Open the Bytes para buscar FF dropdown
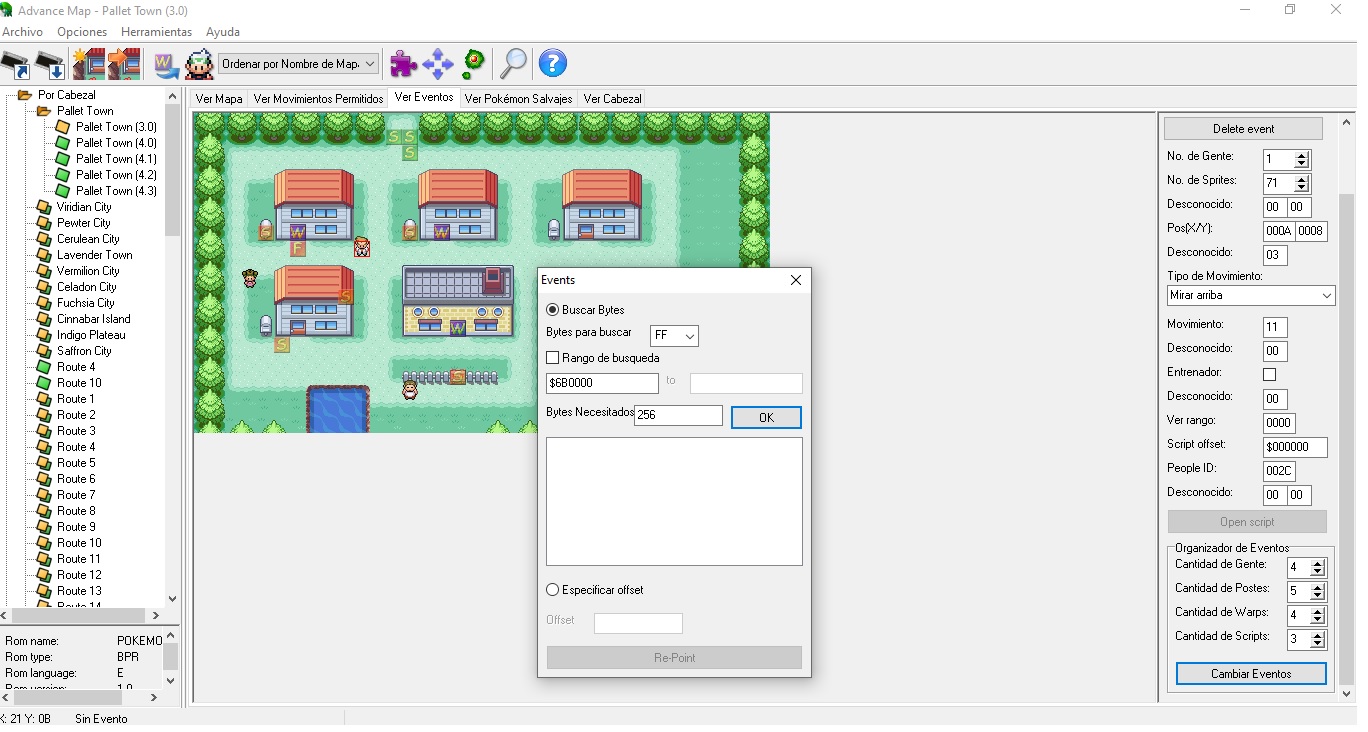Viewport: 1368px width, 732px height. [x=674, y=336]
